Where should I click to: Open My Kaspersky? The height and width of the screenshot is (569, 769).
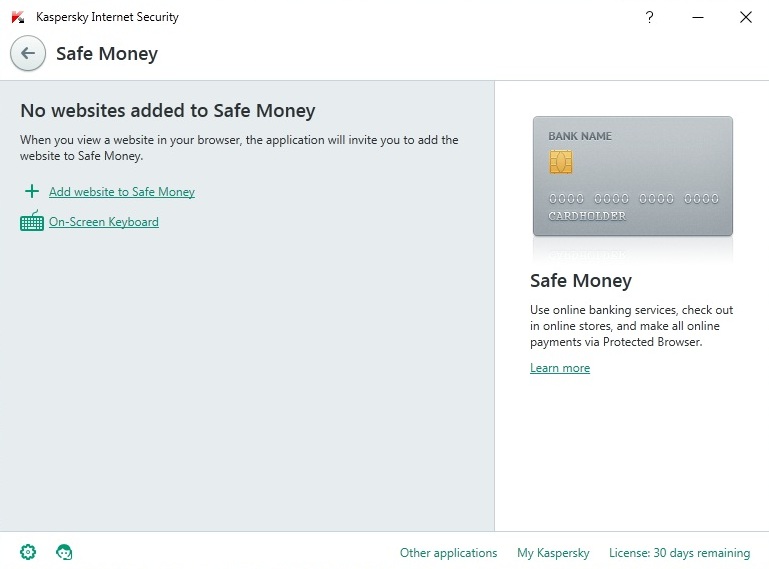pyautogui.click(x=553, y=553)
